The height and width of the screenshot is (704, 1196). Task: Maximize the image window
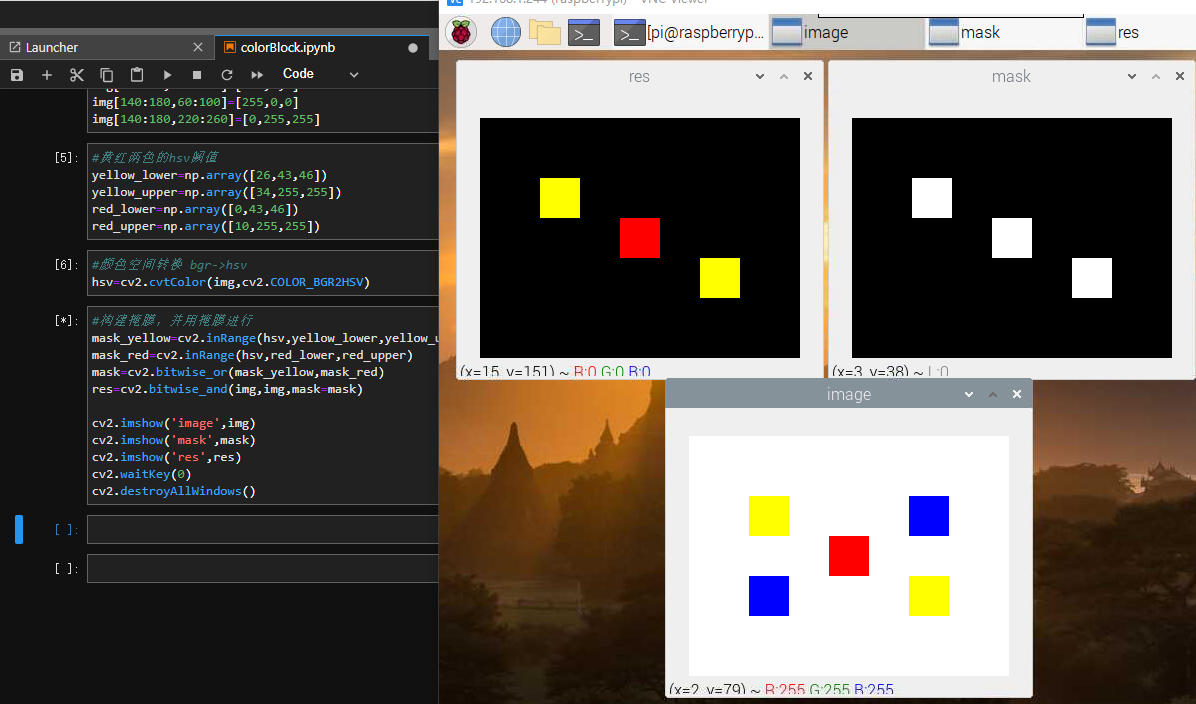click(x=992, y=394)
